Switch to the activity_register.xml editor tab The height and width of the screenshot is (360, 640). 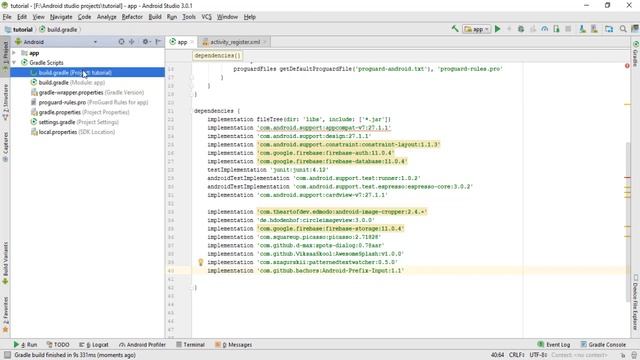tap(235, 42)
